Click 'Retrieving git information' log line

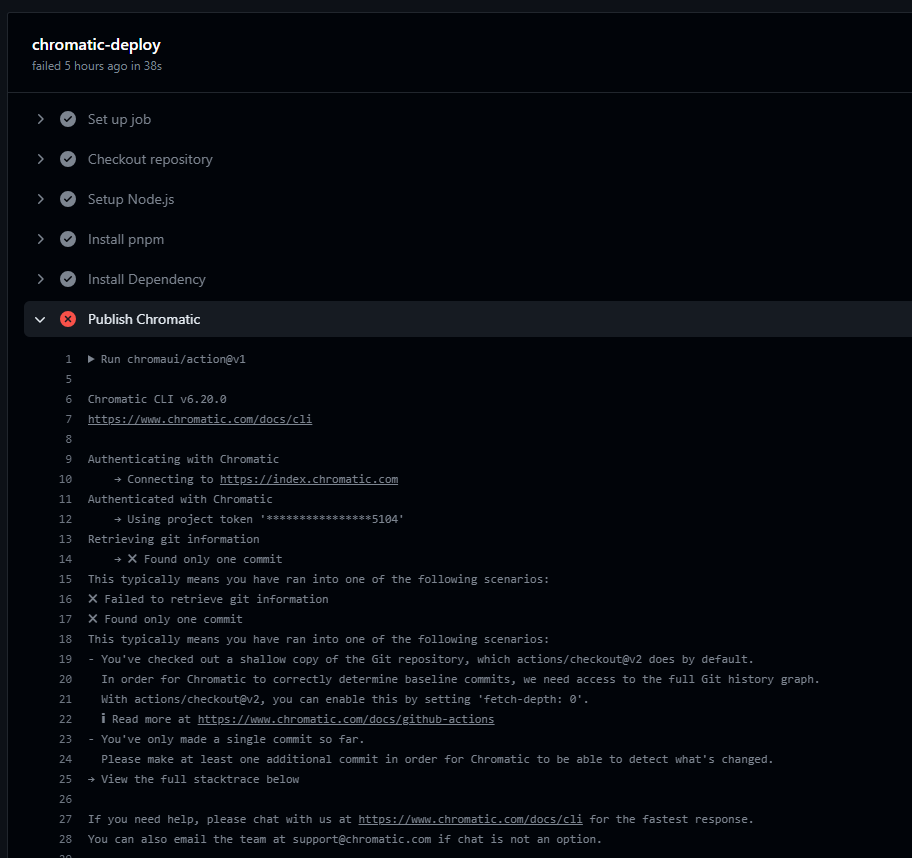point(173,539)
